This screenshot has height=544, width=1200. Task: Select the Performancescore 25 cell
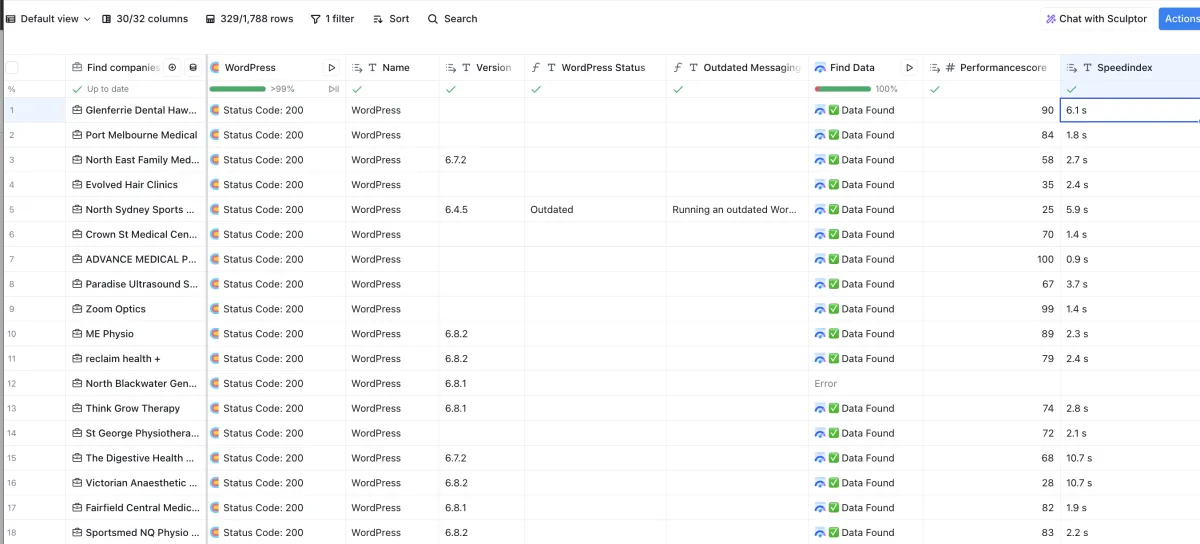pos(991,210)
